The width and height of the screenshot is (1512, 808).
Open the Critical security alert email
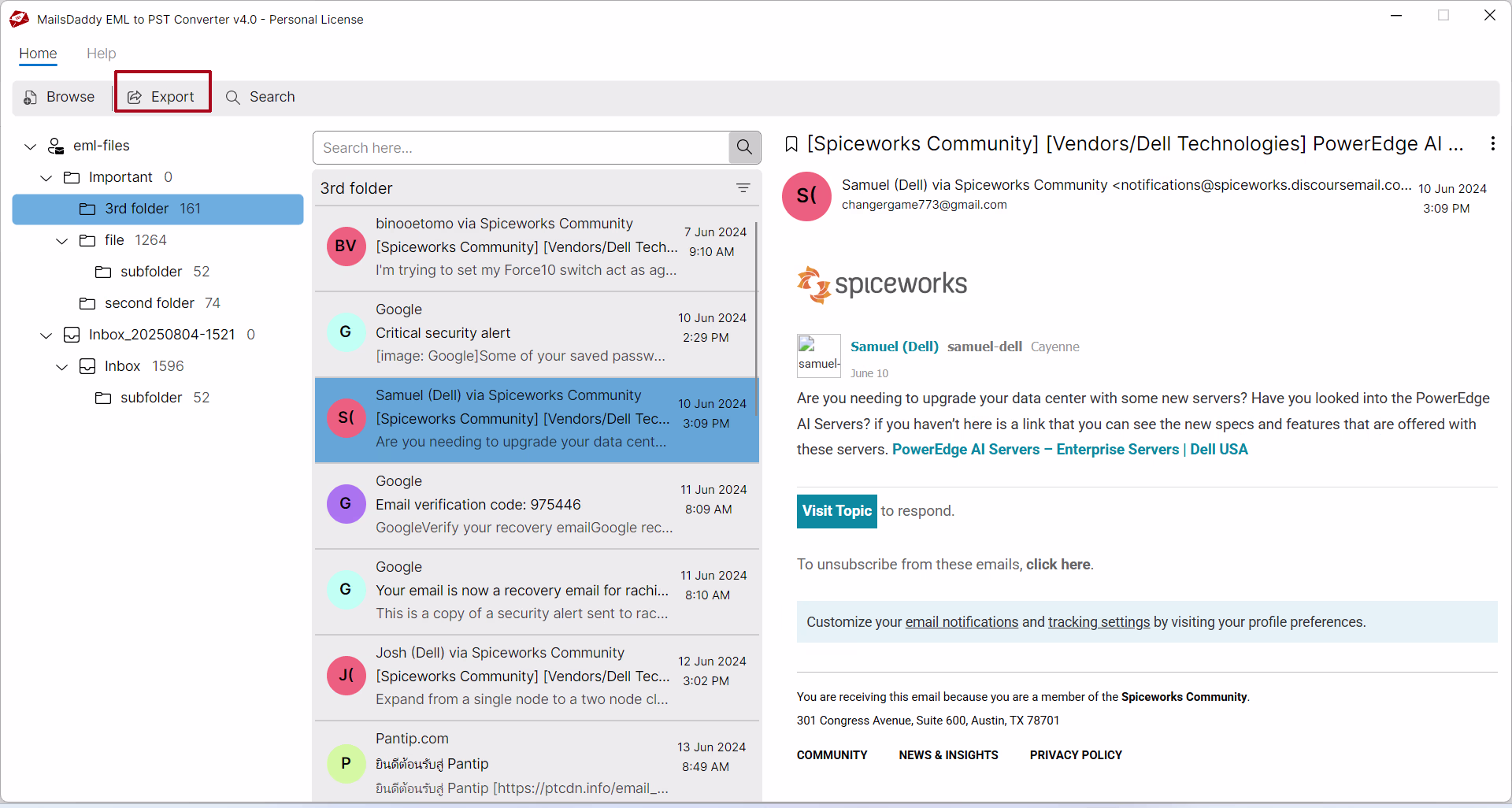click(535, 333)
